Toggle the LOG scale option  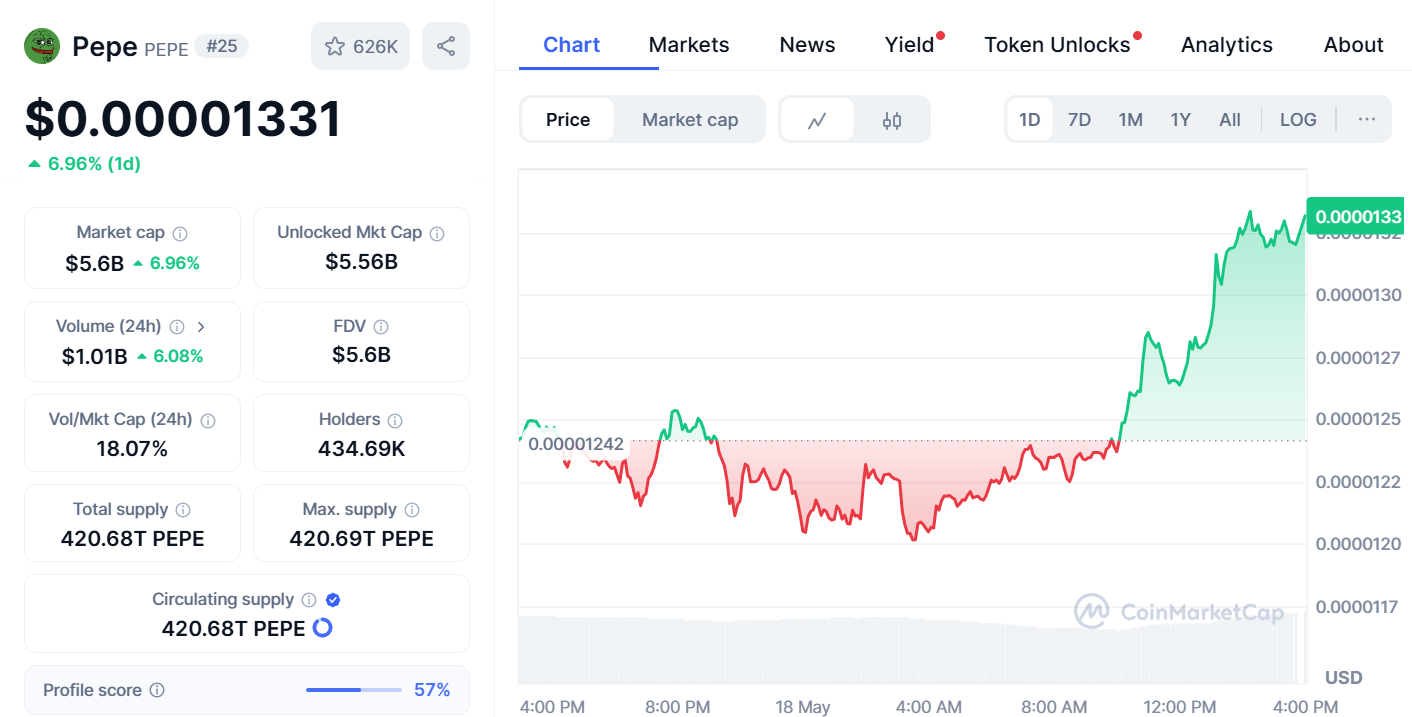pyautogui.click(x=1298, y=119)
